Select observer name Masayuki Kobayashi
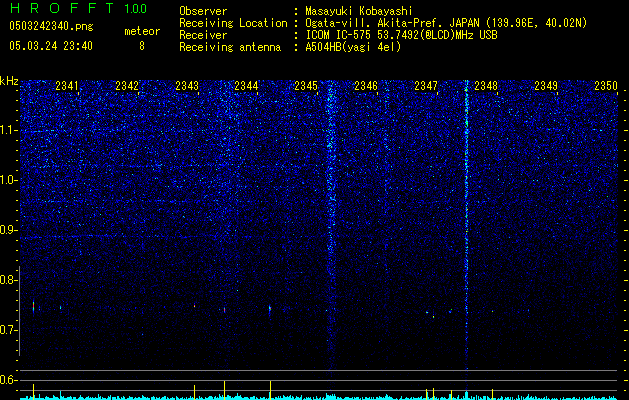The height and width of the screenshot is (400, 629). tap(359, 11)
